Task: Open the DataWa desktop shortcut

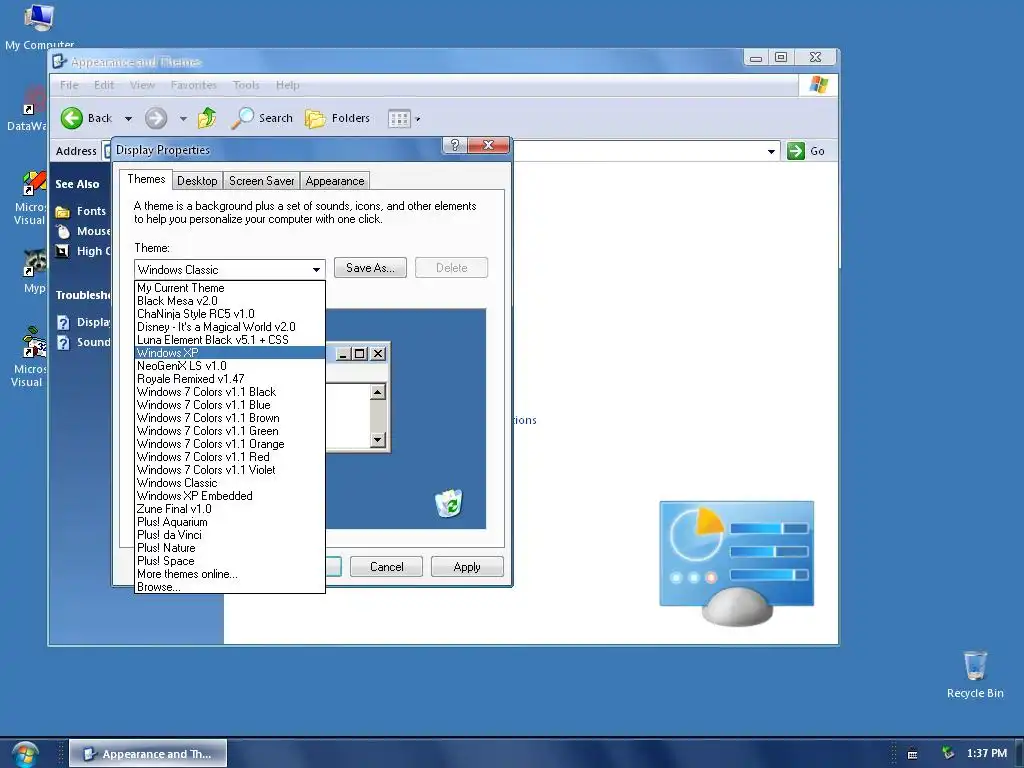Action: pyautogui.click(x=26, y=108)
